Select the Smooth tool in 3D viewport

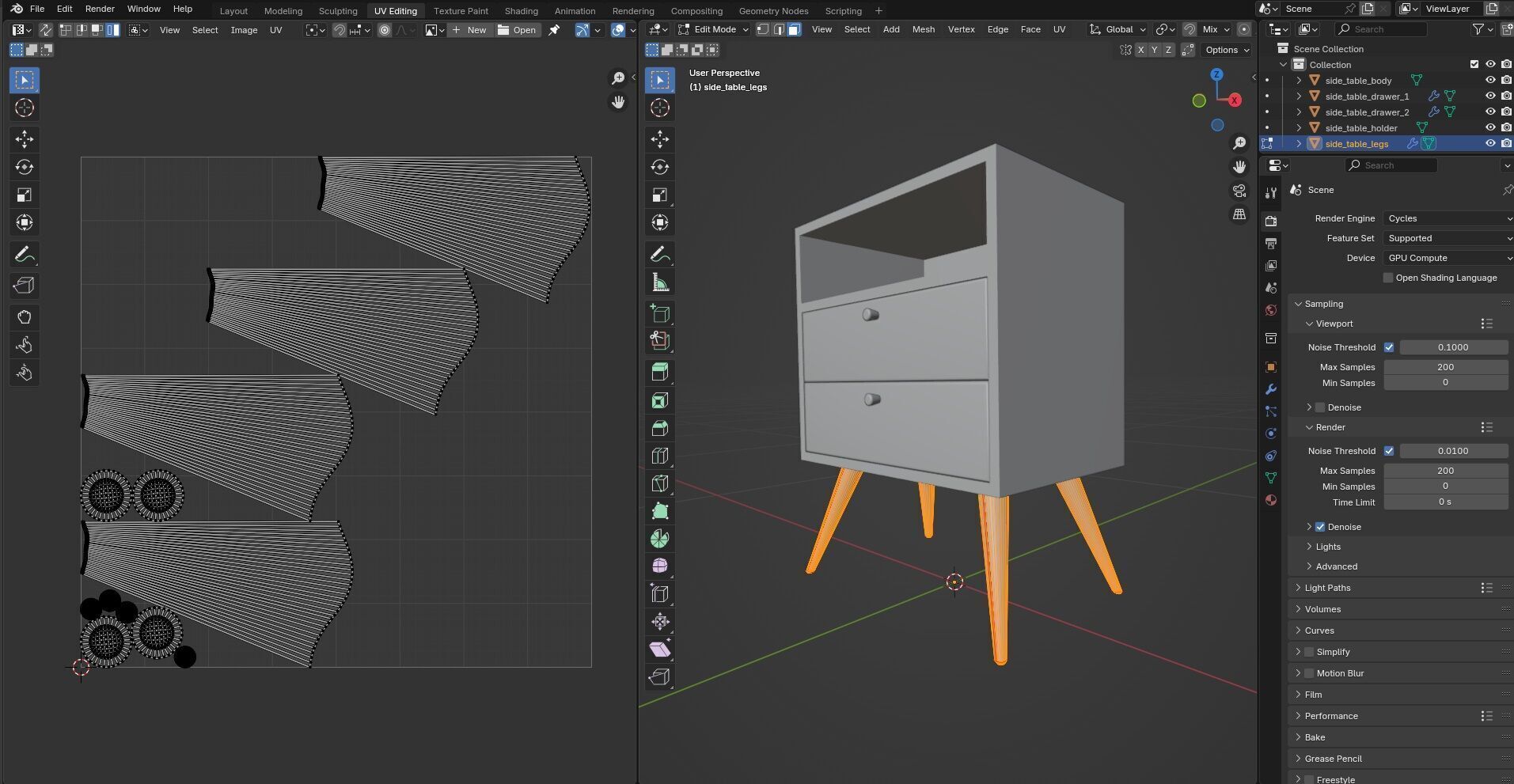tap(660, 566)
